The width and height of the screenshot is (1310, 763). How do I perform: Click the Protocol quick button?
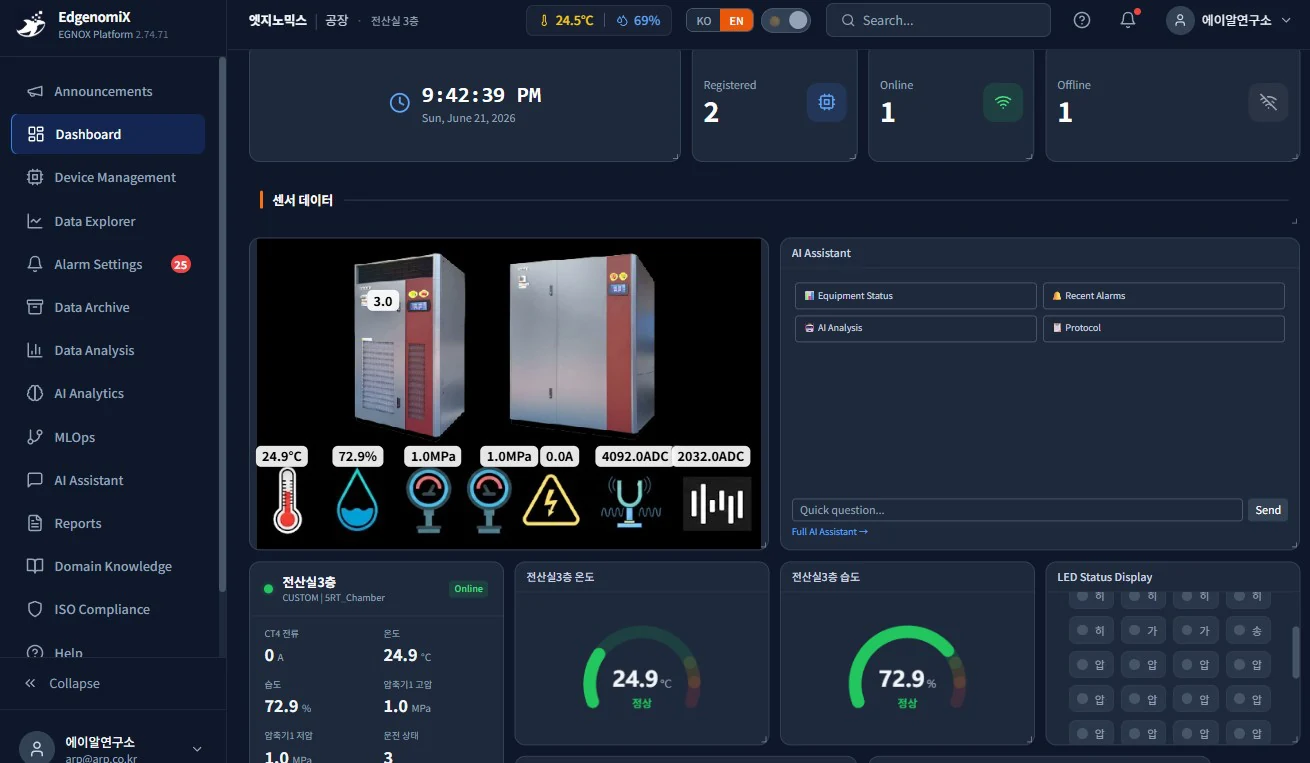(x=1164, y=328)
